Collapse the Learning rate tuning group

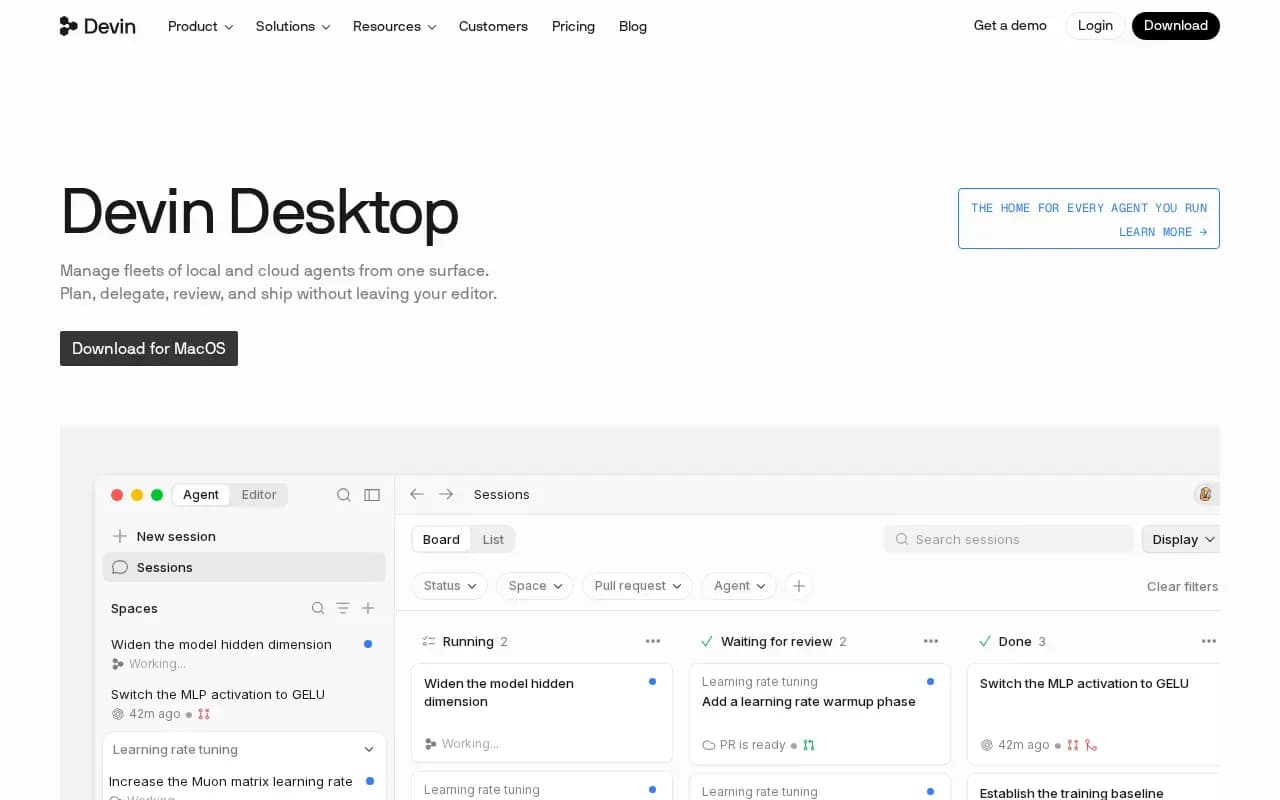(x=369, y=750)
